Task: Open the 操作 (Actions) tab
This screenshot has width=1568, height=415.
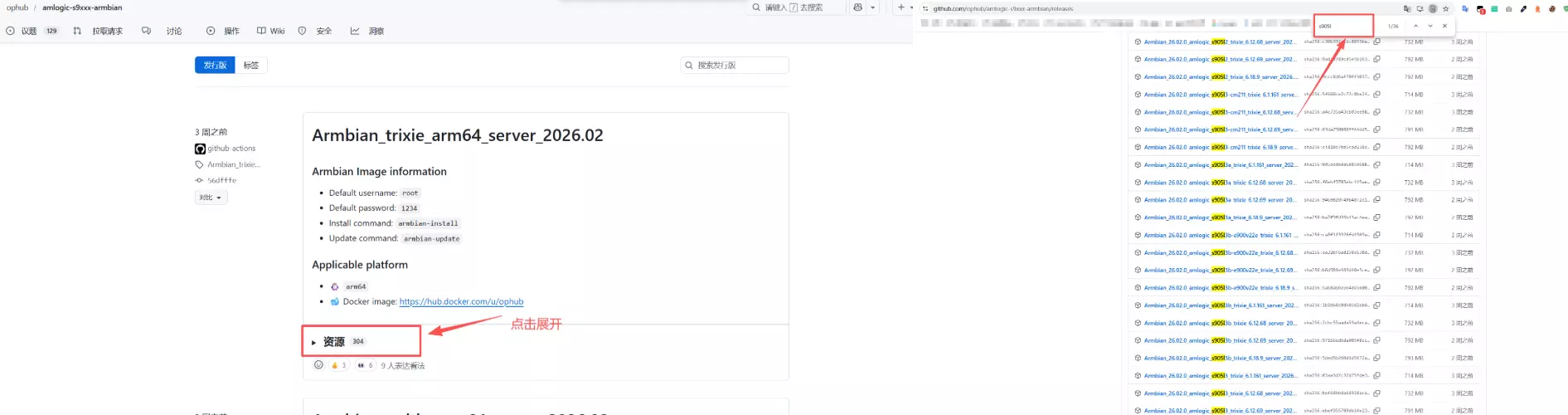Action: pyautogui.click(x=223, y=31)
